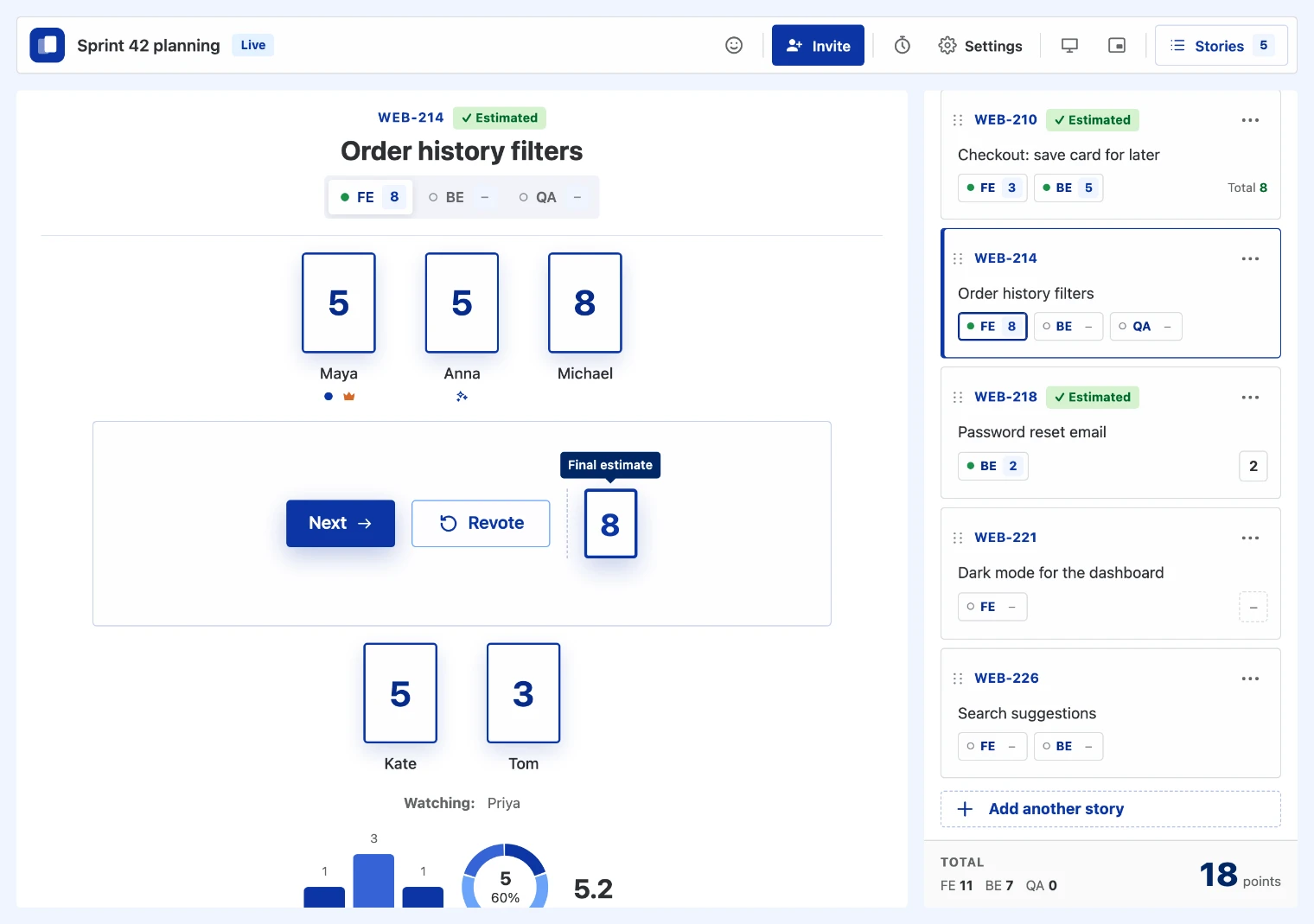Click the drag handle on WEB-226 story

click(x=958, y=679)
